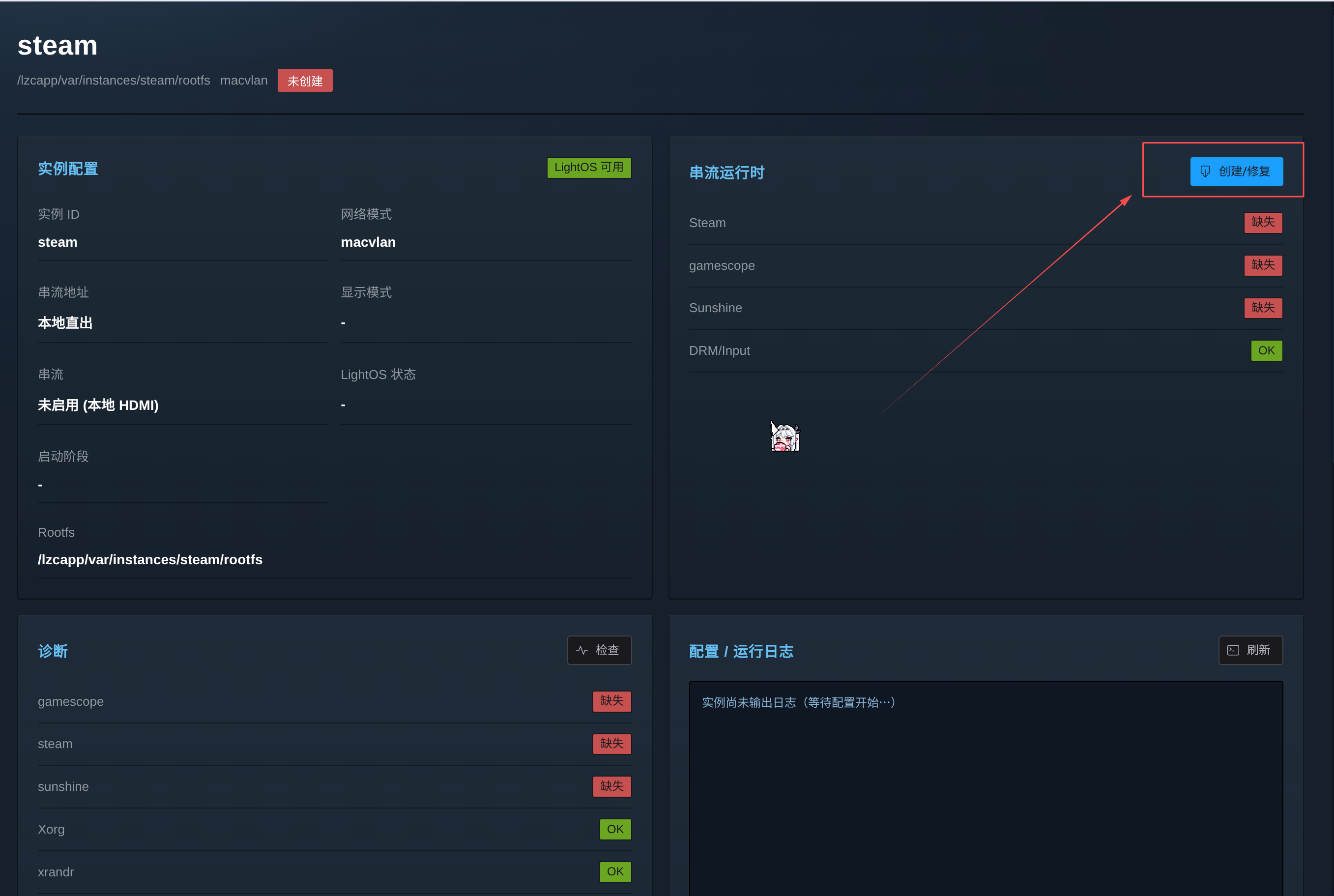
Task: Click the Xorg row label in 诊断
Action: (51, 829)
